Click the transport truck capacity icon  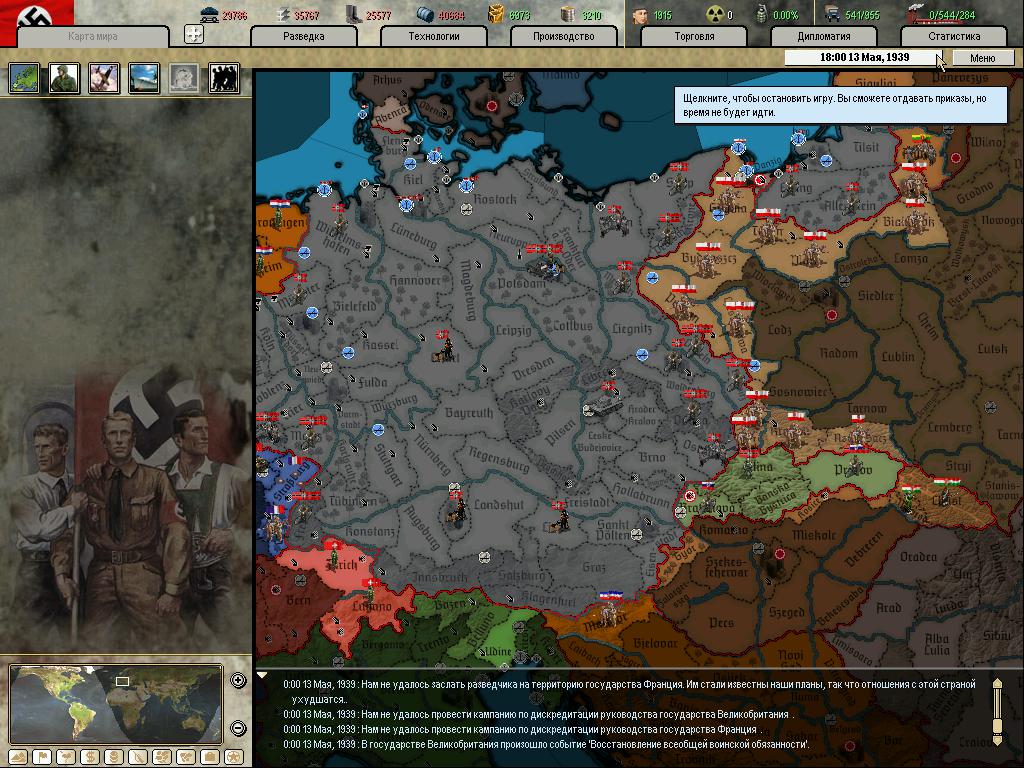[x=831, y=14]
